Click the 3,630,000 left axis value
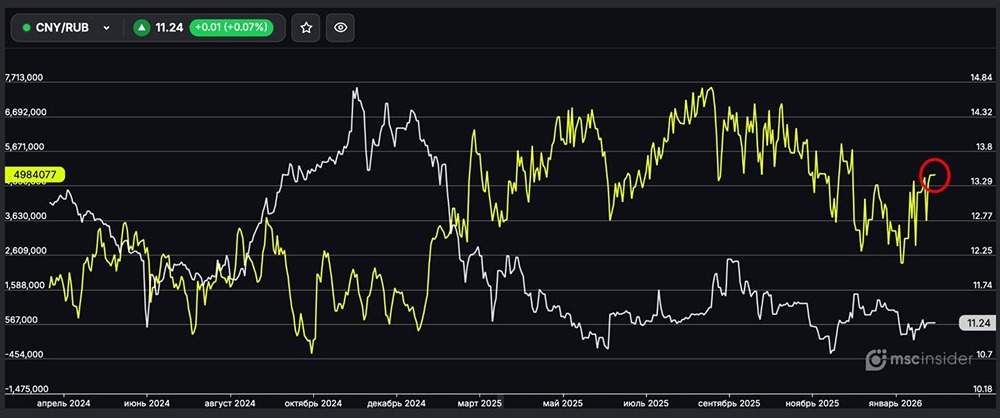The height and width of the screenshot is (418, 1000). tap(24, 216)
